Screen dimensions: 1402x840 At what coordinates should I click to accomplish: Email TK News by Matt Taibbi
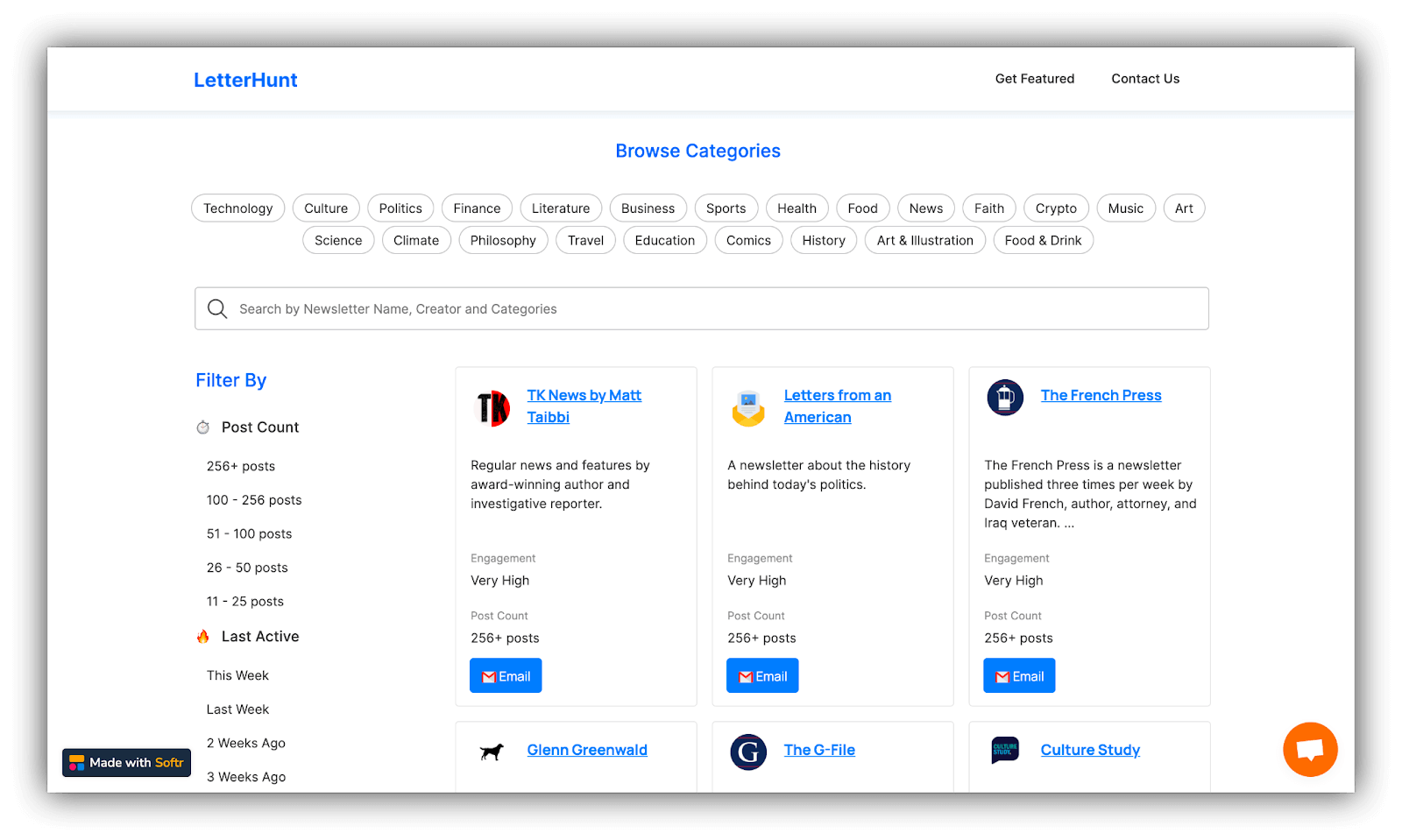(506, 674)
